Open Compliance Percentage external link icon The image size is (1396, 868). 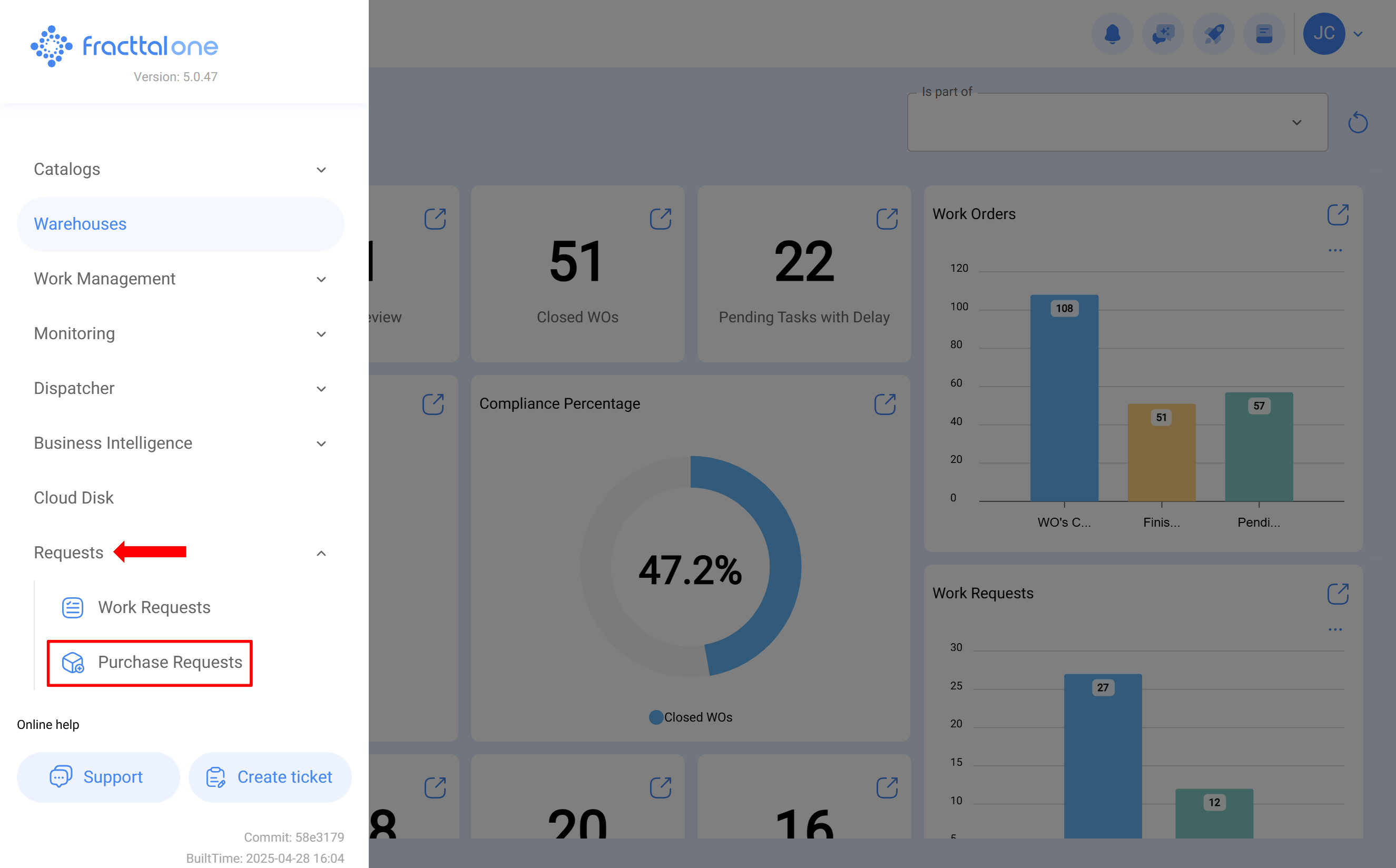(x=884, y=404)
